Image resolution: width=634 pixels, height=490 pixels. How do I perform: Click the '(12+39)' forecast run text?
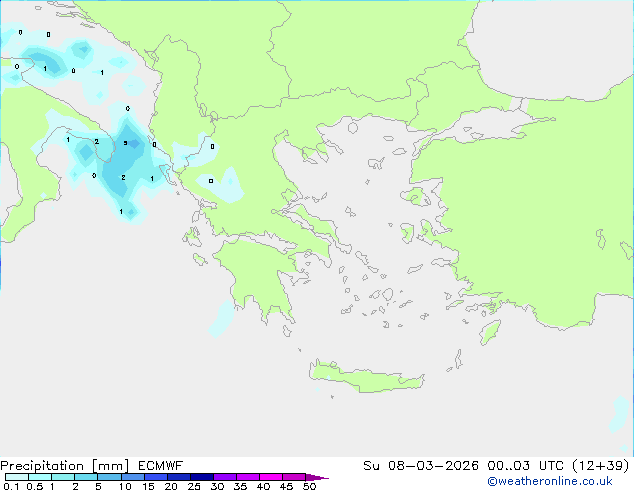[601, 466]
